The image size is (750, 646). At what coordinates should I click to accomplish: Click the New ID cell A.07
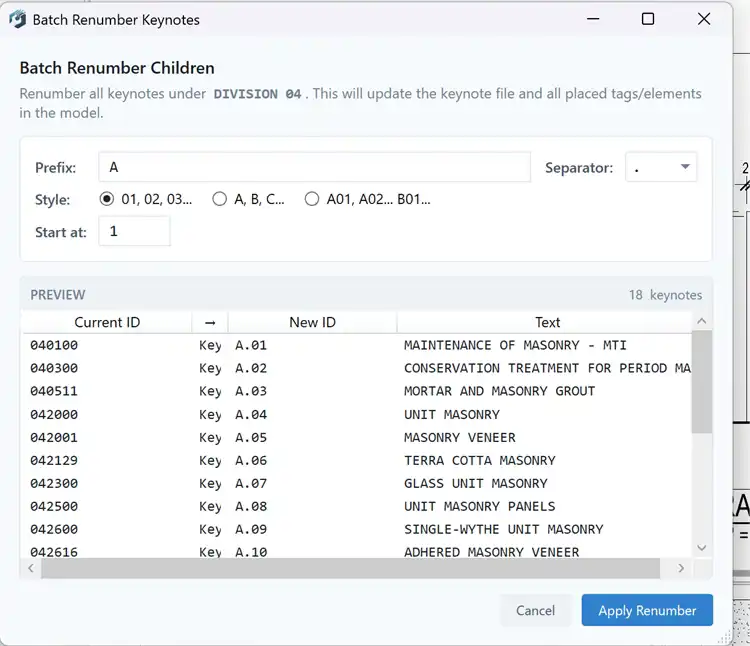tap(251, 483)
